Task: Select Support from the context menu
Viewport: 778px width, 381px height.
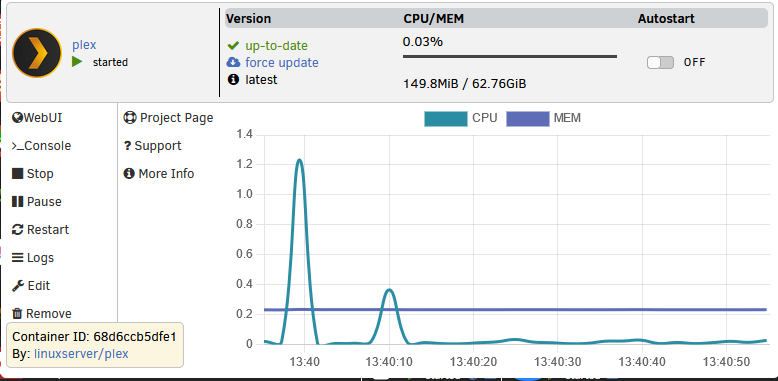Action: coord(152,146)
